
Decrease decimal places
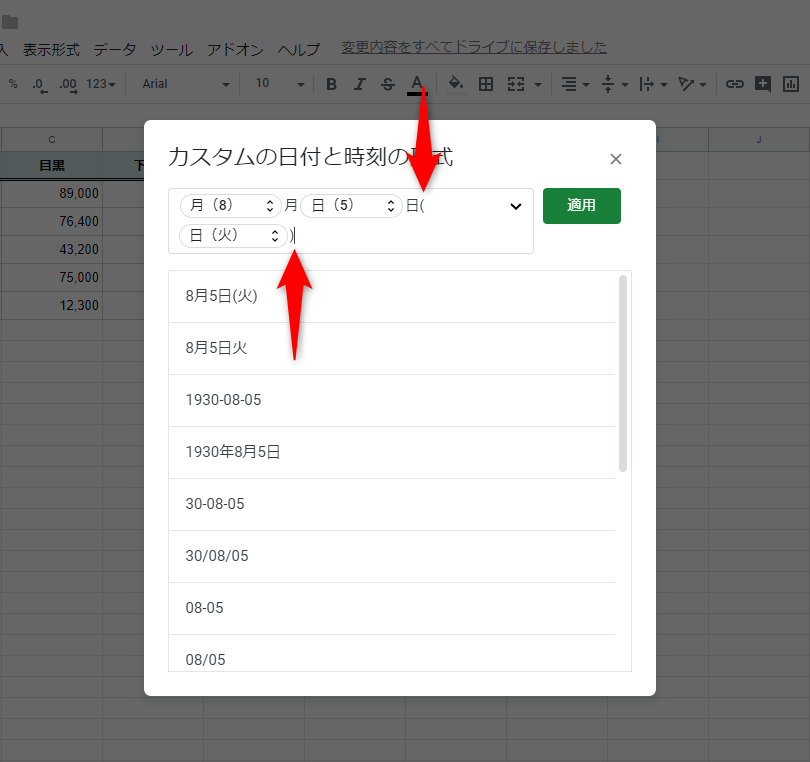click(x=40, y=85)
